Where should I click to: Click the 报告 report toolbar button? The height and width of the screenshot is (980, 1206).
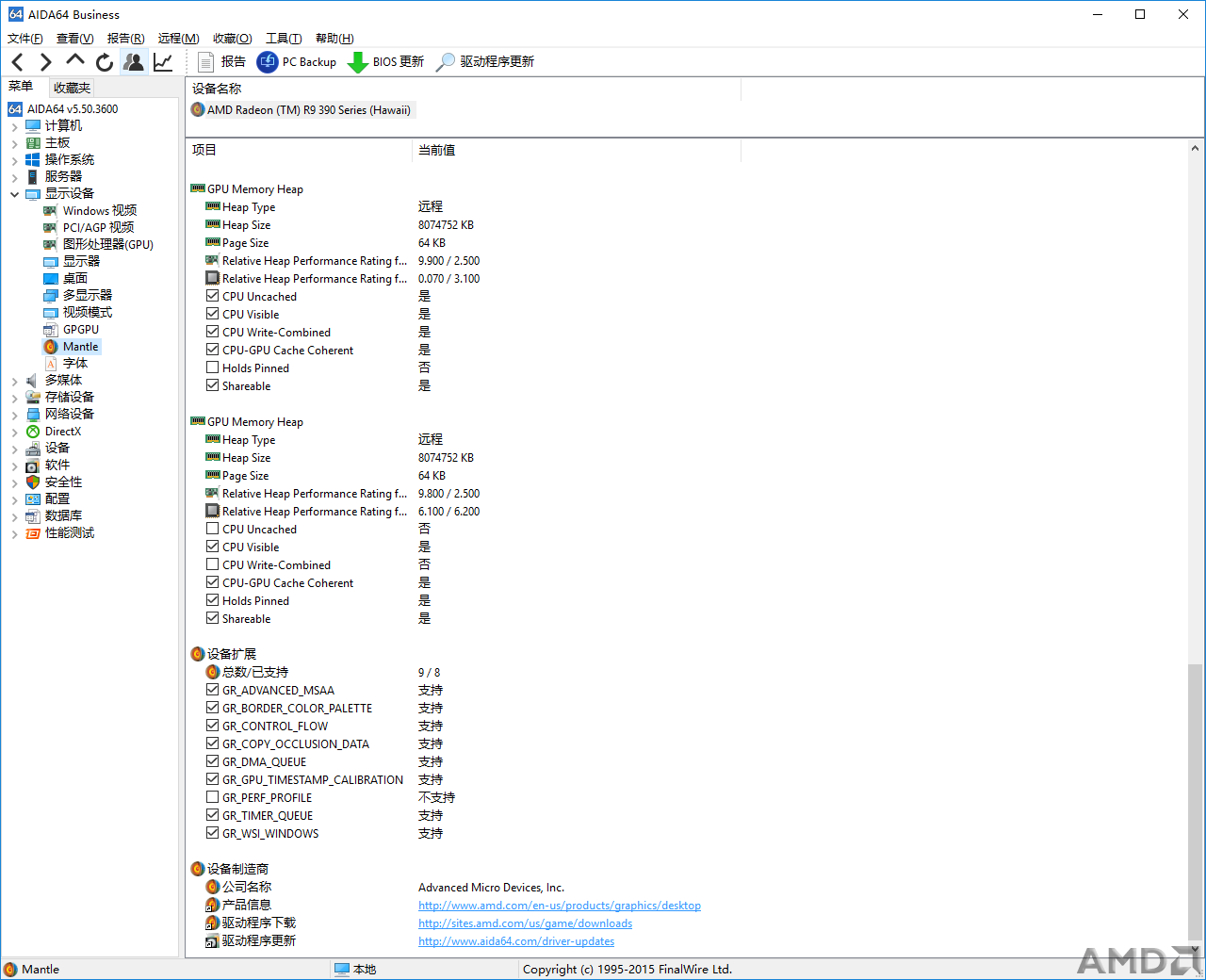coord(222,62)
